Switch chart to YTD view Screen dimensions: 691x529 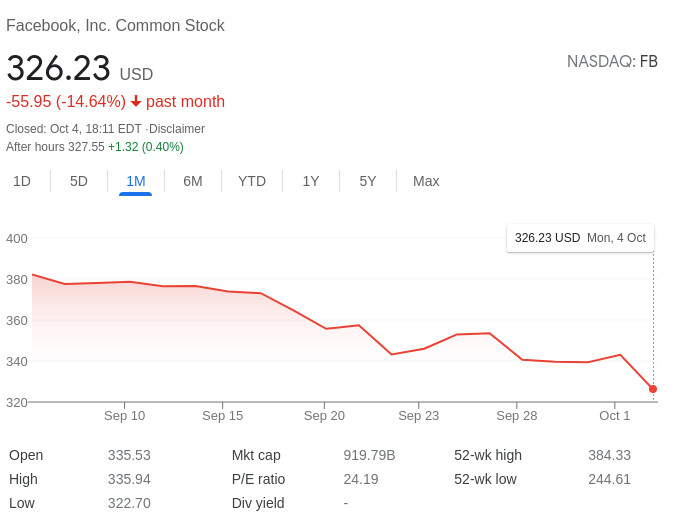tap(252, 181)
